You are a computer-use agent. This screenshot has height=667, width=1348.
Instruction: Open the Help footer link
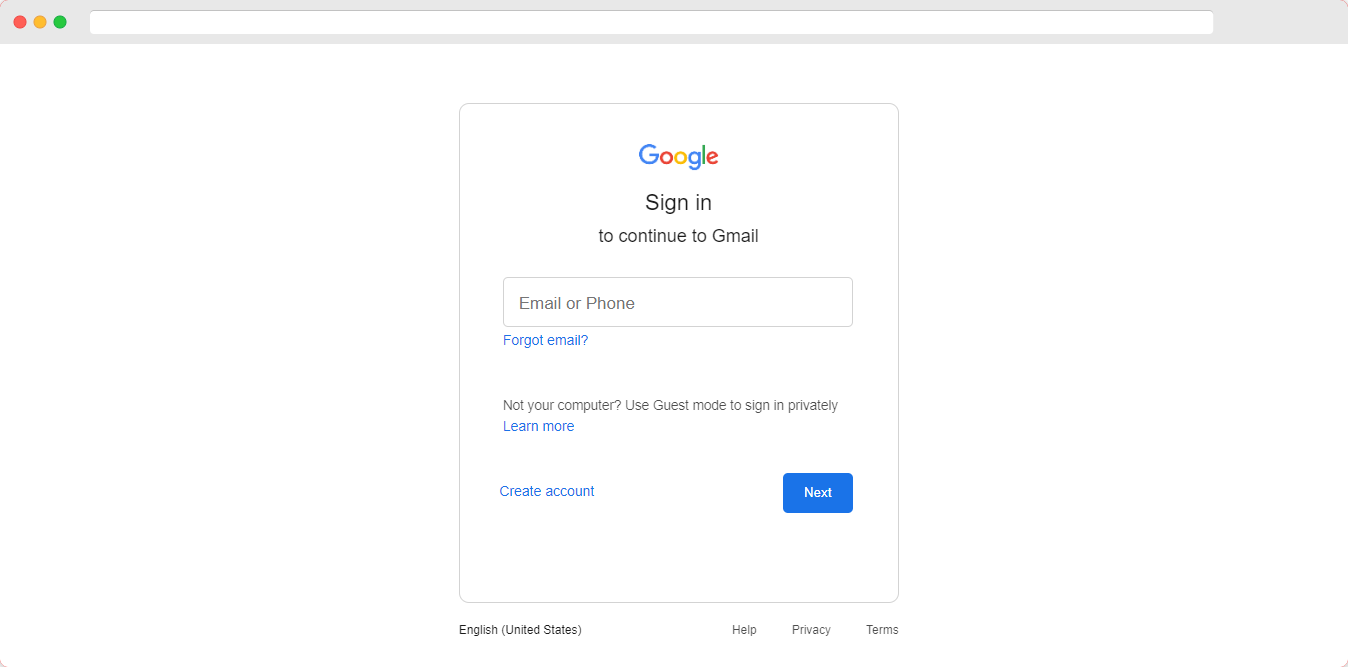coord(744,630)
